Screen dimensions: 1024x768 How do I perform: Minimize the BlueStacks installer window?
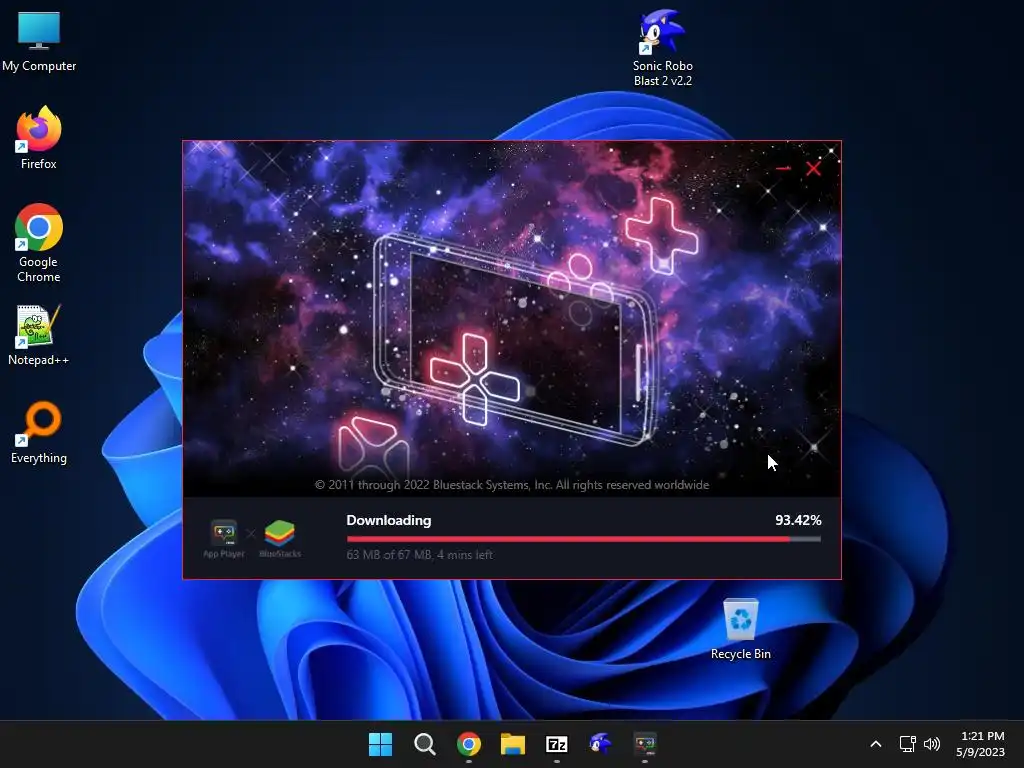(783, 168)
